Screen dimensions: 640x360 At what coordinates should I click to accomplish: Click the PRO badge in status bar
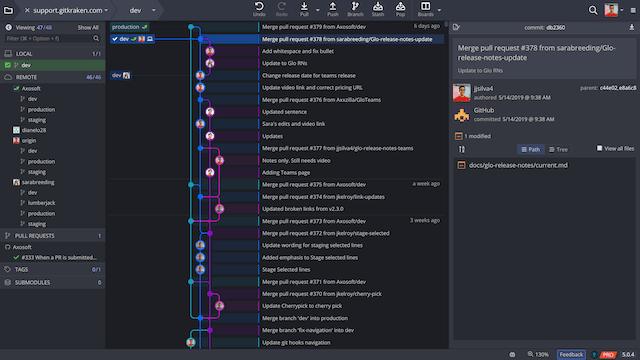tap(608, 355)
